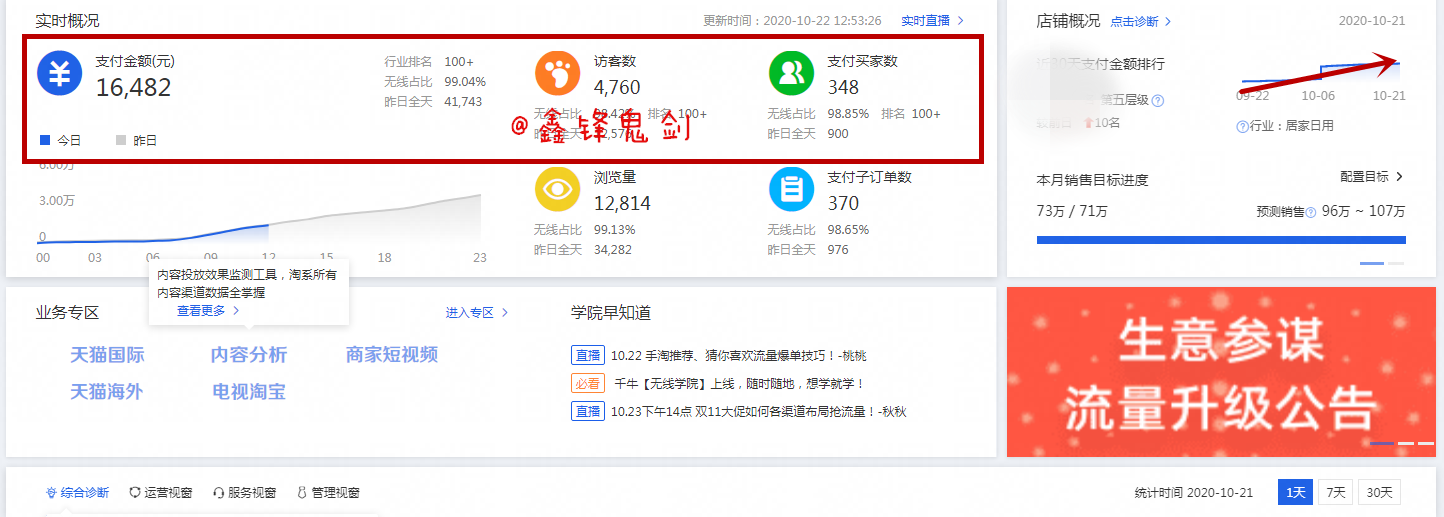This screenshot has width=1444, height=517.
Task: Toggle the 今日 chart legend series
Action: pos(60,141)
